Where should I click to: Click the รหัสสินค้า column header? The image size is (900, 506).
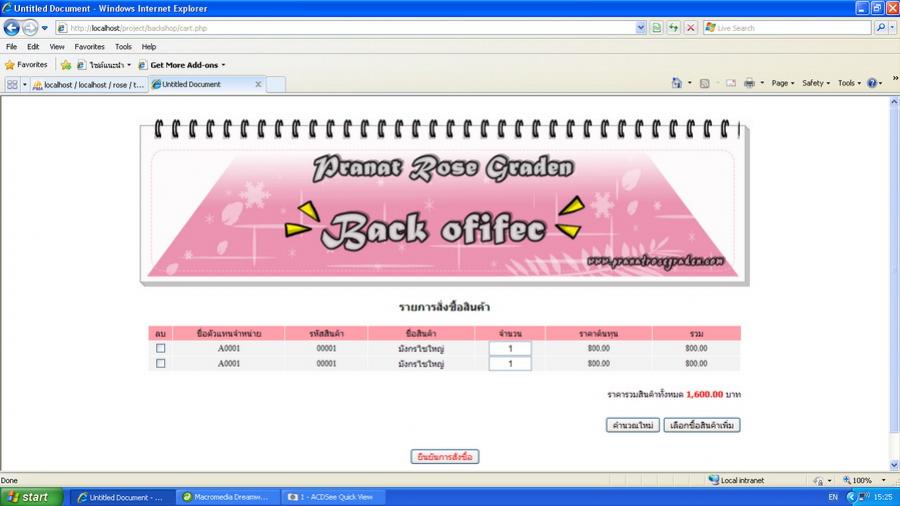point(326,333)
